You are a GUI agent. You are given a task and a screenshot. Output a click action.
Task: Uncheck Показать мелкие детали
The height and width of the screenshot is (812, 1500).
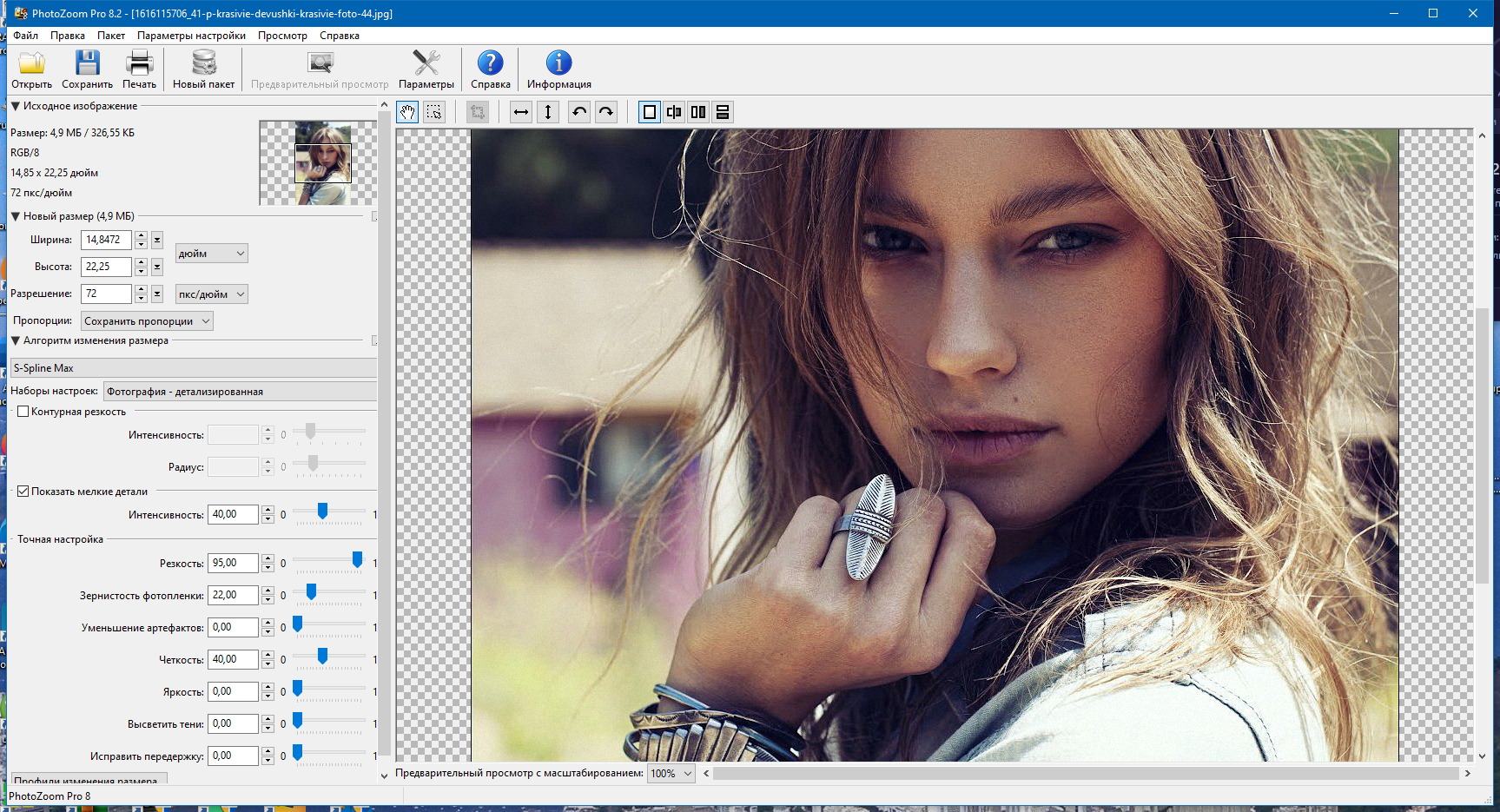[23, 492]
